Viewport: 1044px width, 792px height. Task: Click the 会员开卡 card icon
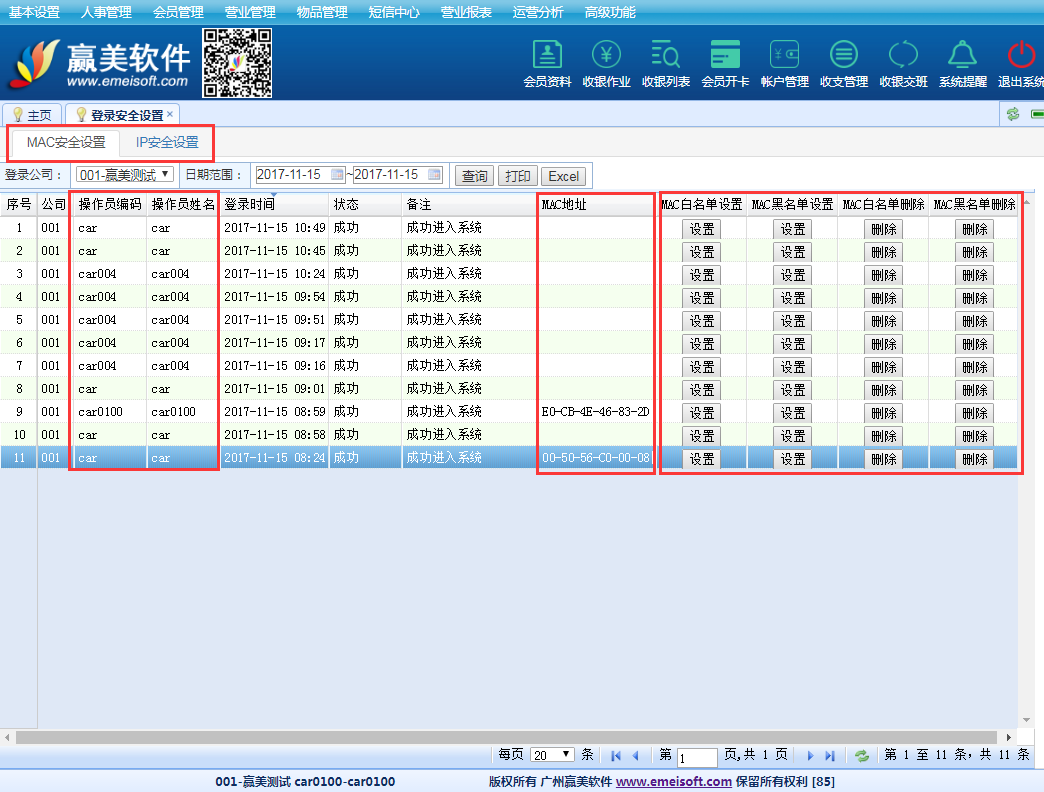[725, 56]
